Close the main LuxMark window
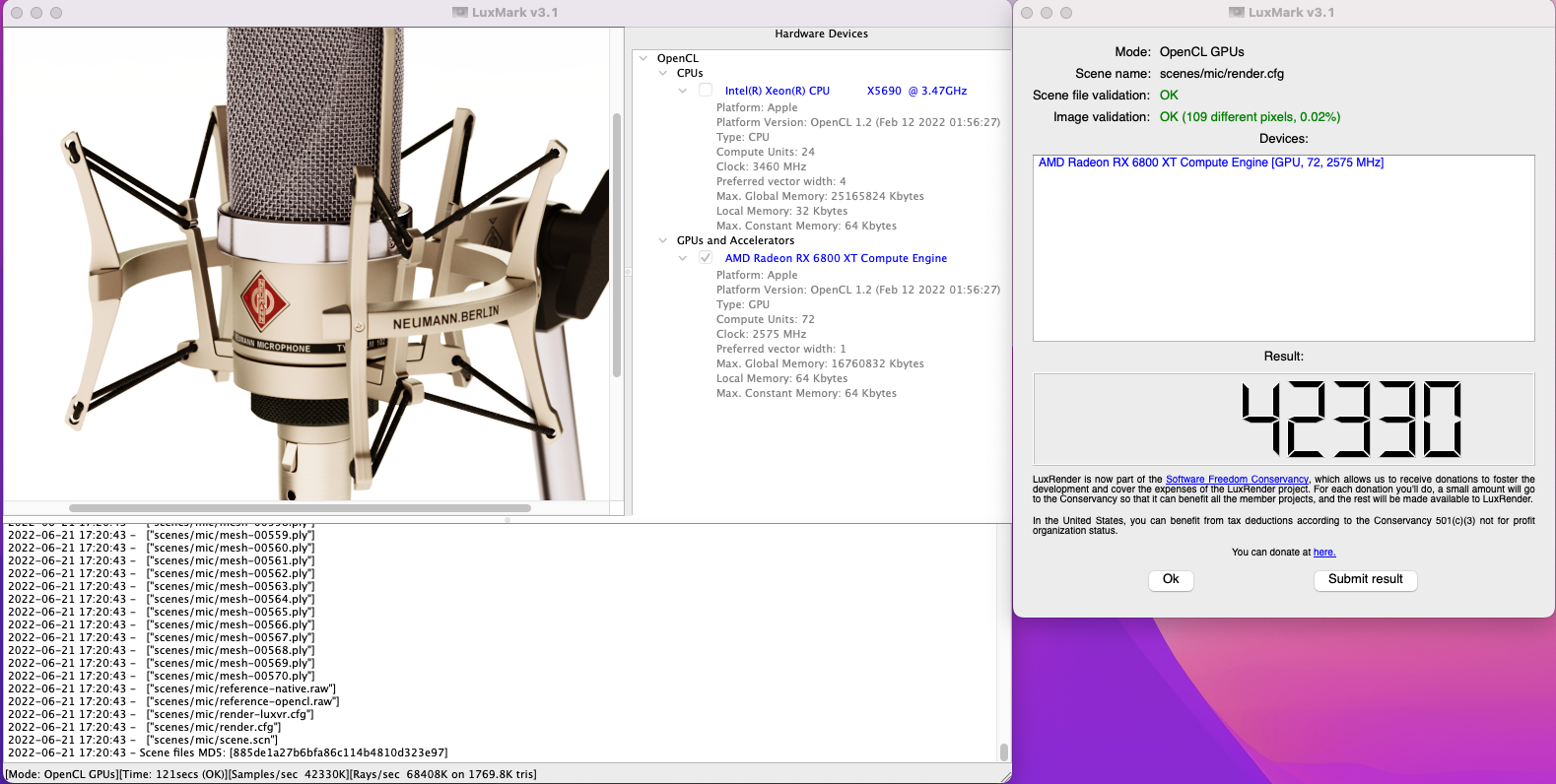Image resolution: width=1556 pixels, height=784 pixels. coord(17,13)
